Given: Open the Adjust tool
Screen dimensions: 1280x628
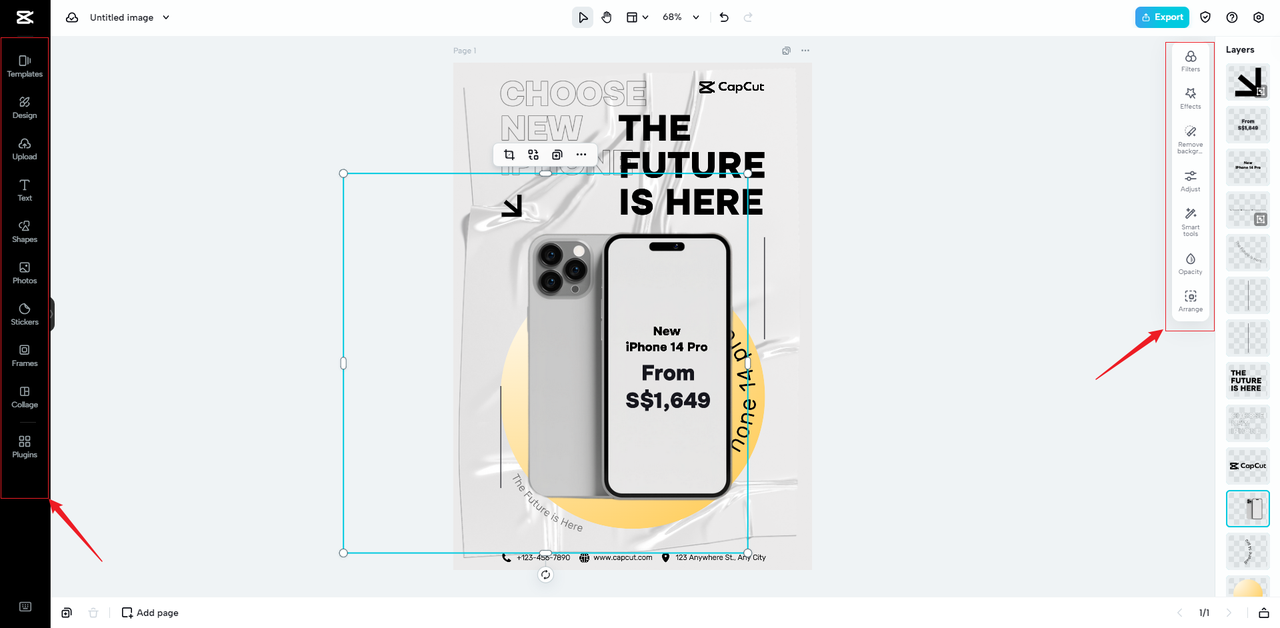Looking at the screenshot, I should (1190, 181).
